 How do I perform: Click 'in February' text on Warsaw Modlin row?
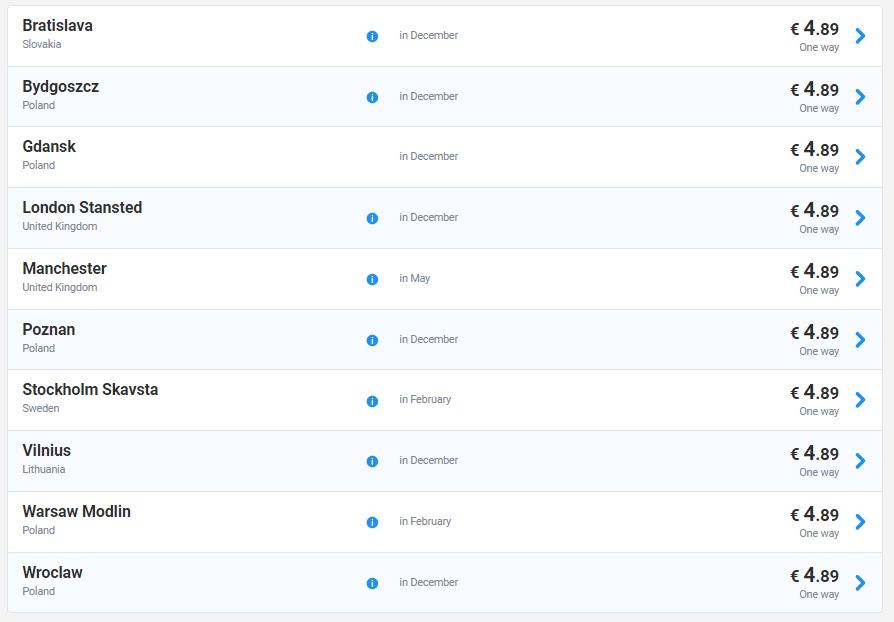pos(425,521)
